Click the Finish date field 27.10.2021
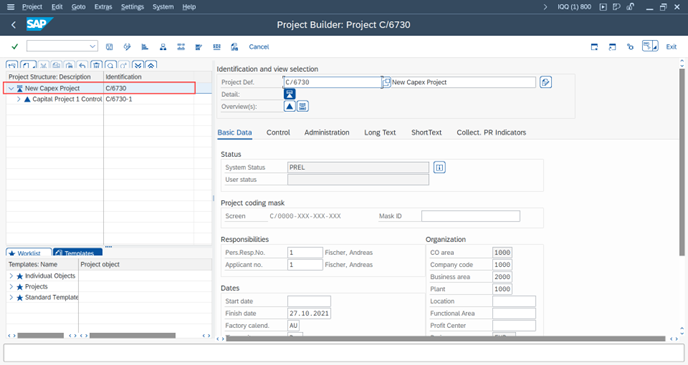This screenshot has width=688, height=365. click(x=309, y=313)
